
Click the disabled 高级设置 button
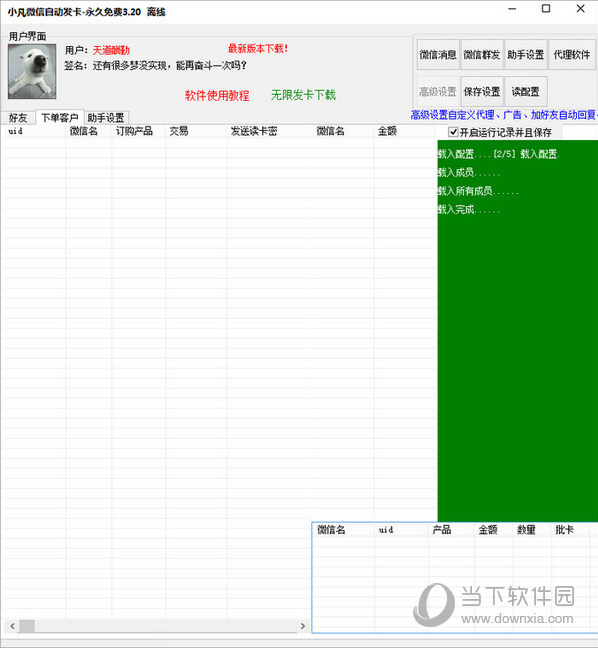point(438,91)
